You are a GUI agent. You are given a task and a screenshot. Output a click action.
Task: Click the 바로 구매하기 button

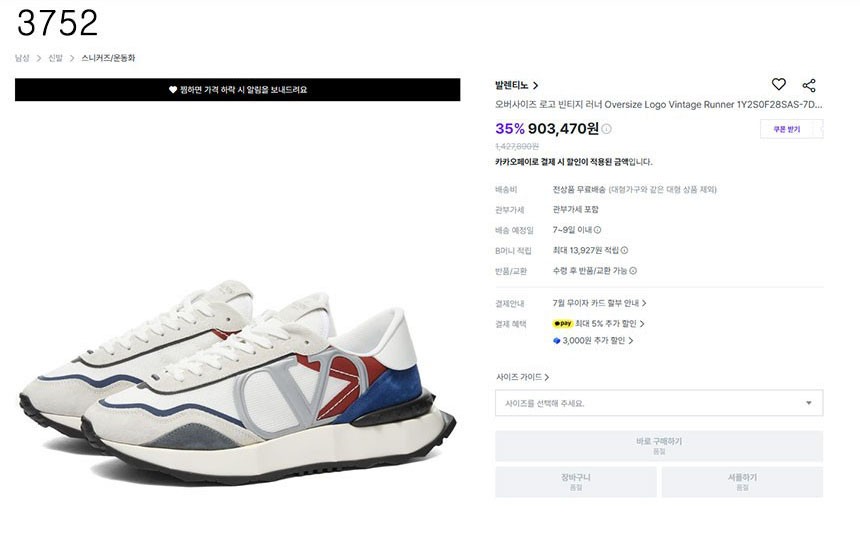(x=659, y=446)
